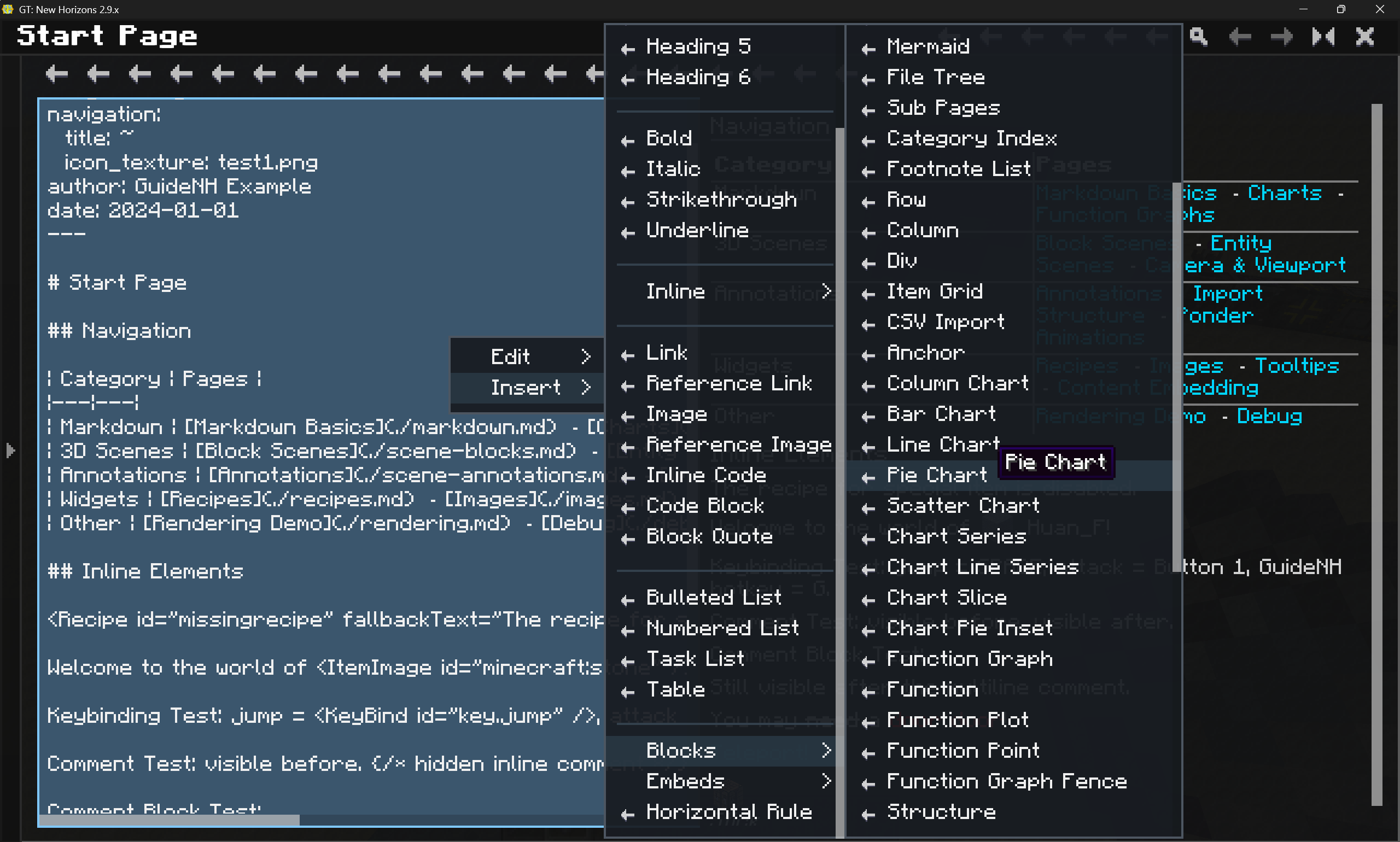Click the collapse-width icon beside the close X
Image resolution: width=1400 pixels, height=842 pixels.
pyautogui.click(x=1323, y=37)
